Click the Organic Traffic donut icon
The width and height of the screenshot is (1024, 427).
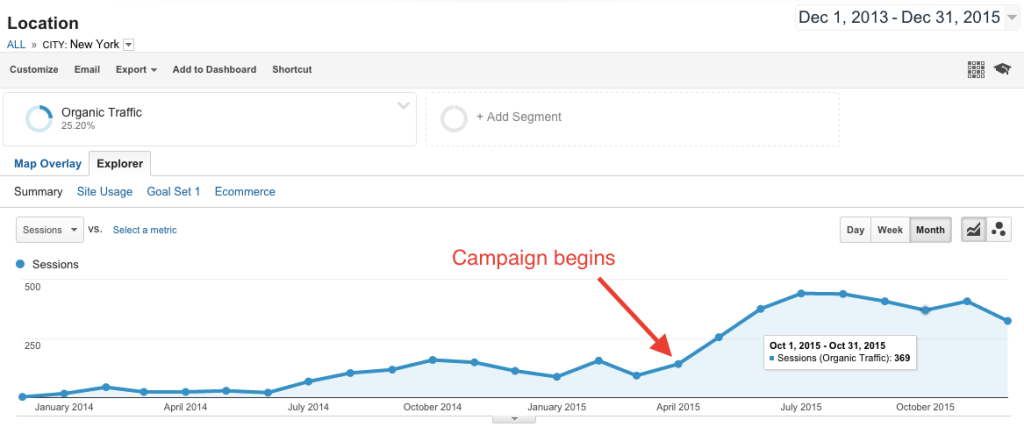coord(39,118)
